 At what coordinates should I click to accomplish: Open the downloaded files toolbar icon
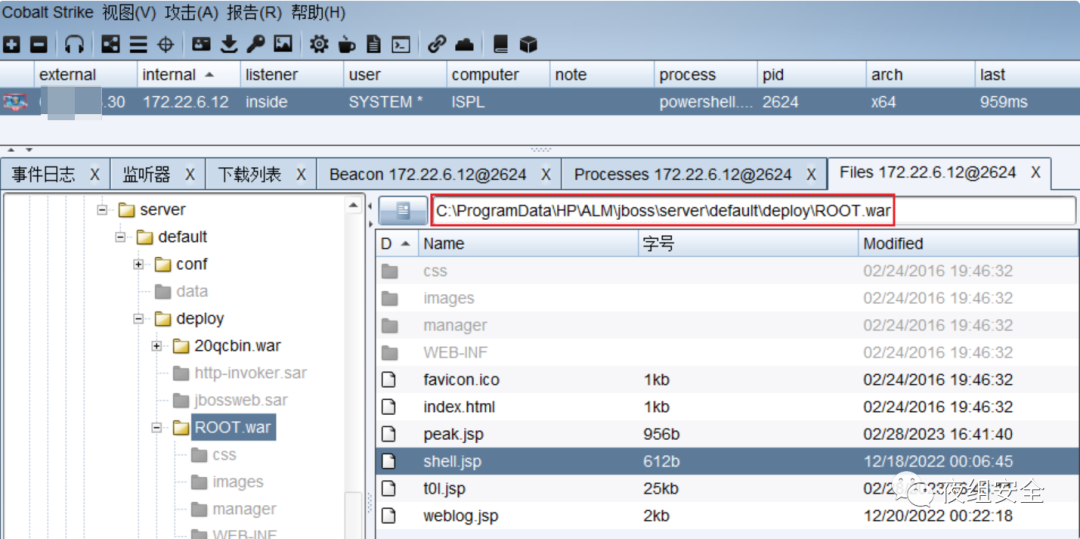229,45
